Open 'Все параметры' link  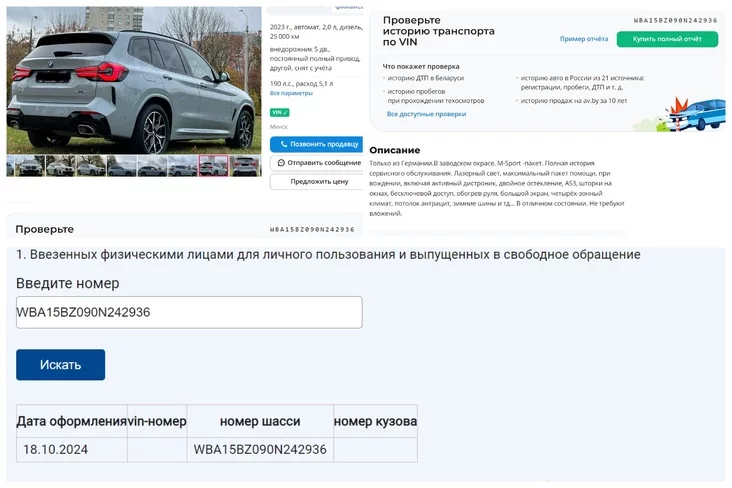291,93
